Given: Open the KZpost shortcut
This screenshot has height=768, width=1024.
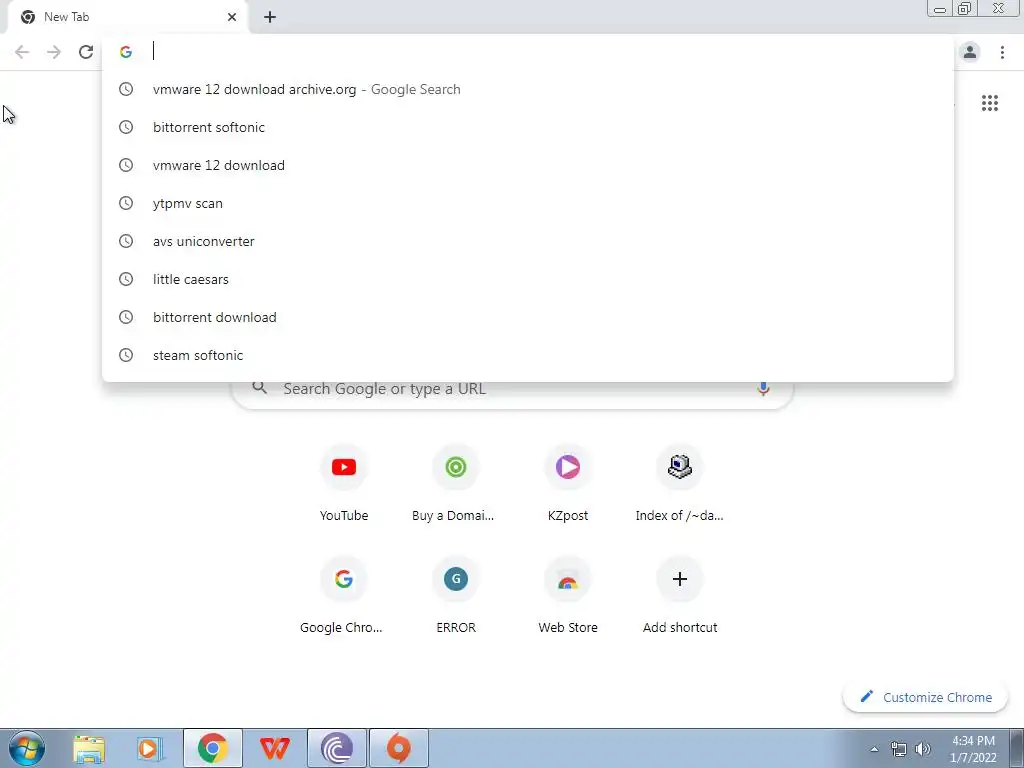Looking at the screenshot, I should (x=568, y=483).
